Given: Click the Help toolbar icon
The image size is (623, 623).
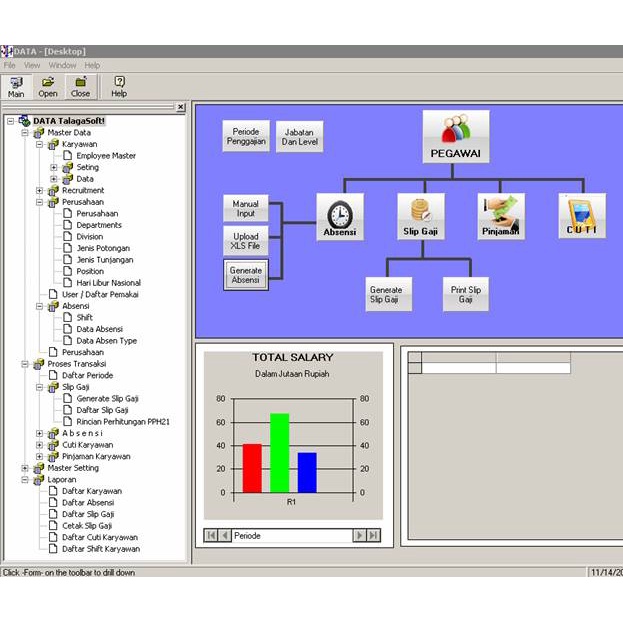Looking at the screenshot, I should tap(119, 87).
